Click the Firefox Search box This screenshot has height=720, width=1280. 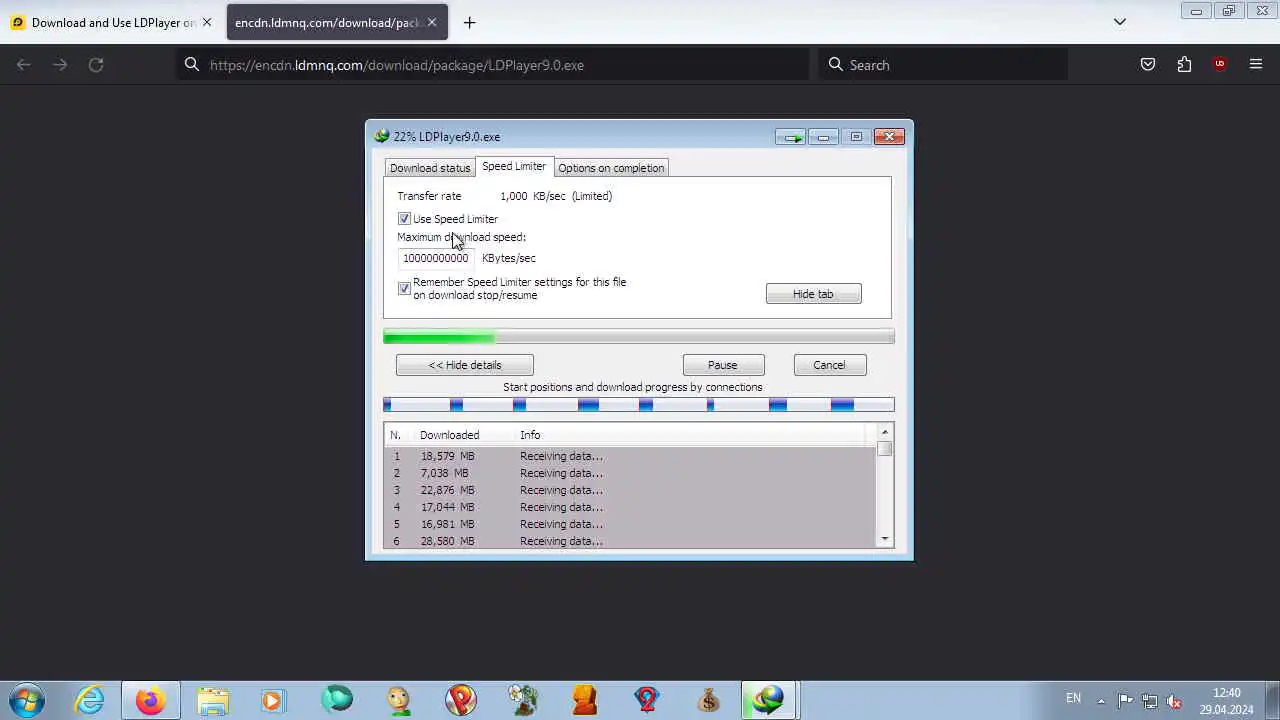click(x=943, y=65)
